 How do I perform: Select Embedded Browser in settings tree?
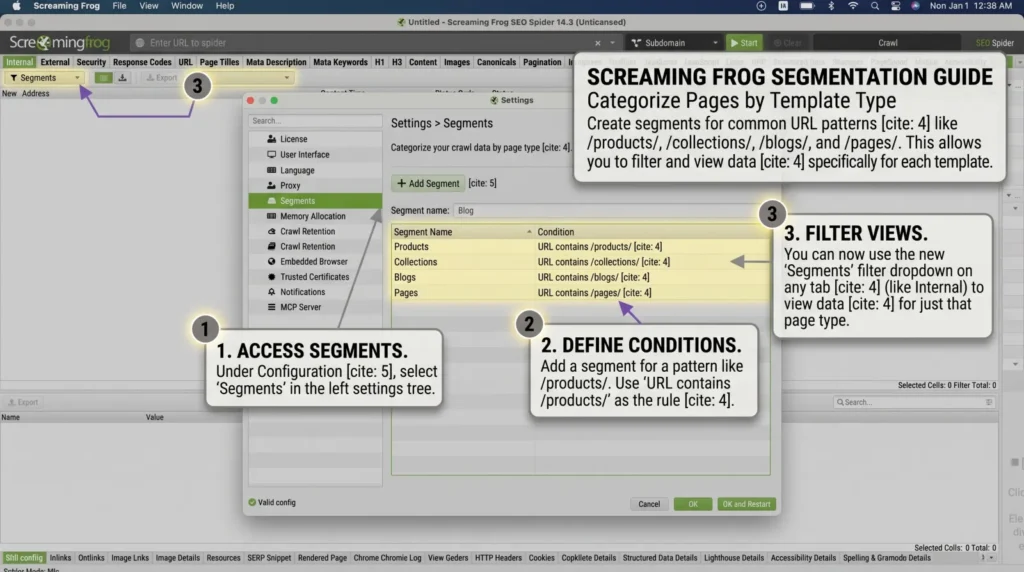point(313,261)
